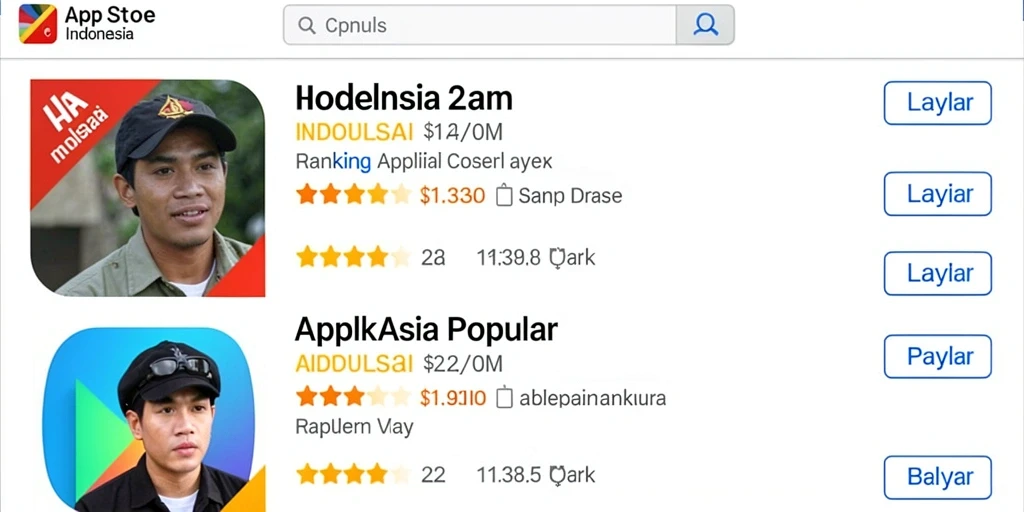Click the Layiar button beside Sanp Drase
1024x512 pixels.
938,194
